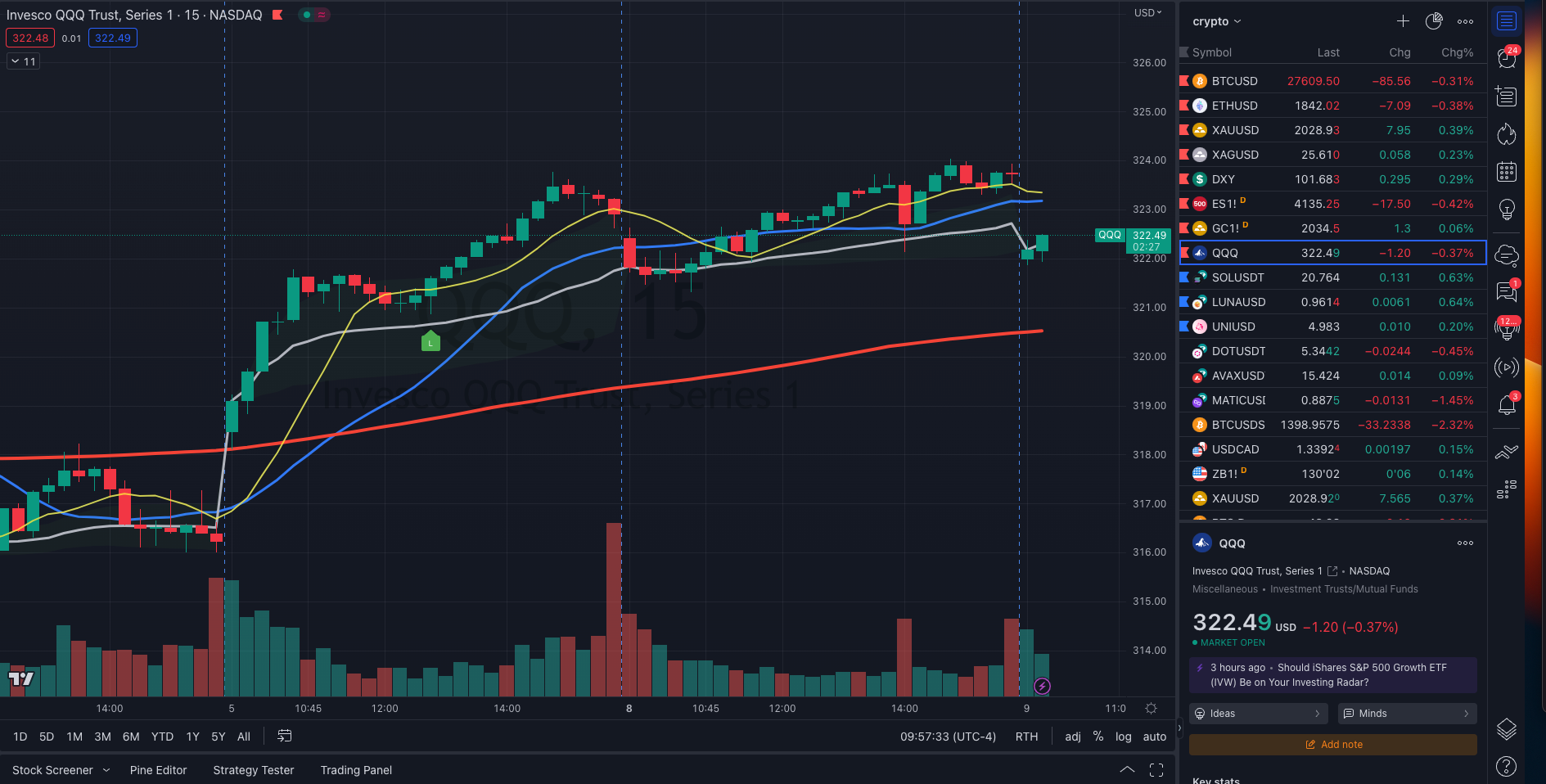Select the BTCUSD watchlist row

(x=1332, y=81)
